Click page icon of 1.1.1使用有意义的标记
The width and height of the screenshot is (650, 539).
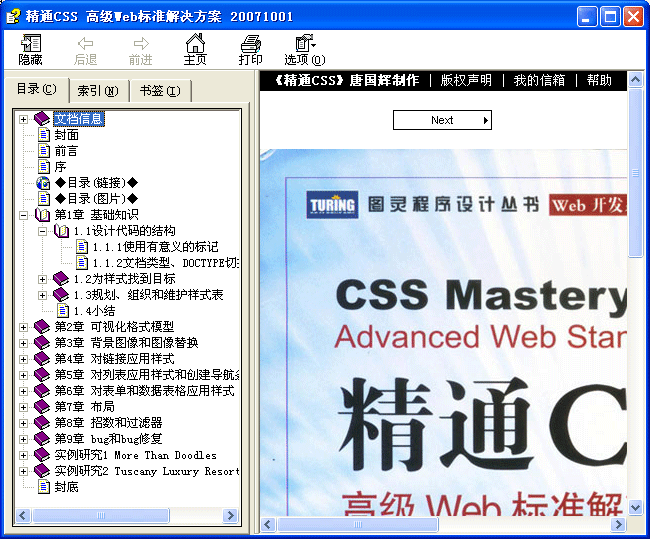pyautogui.click(x=82, y=247)
